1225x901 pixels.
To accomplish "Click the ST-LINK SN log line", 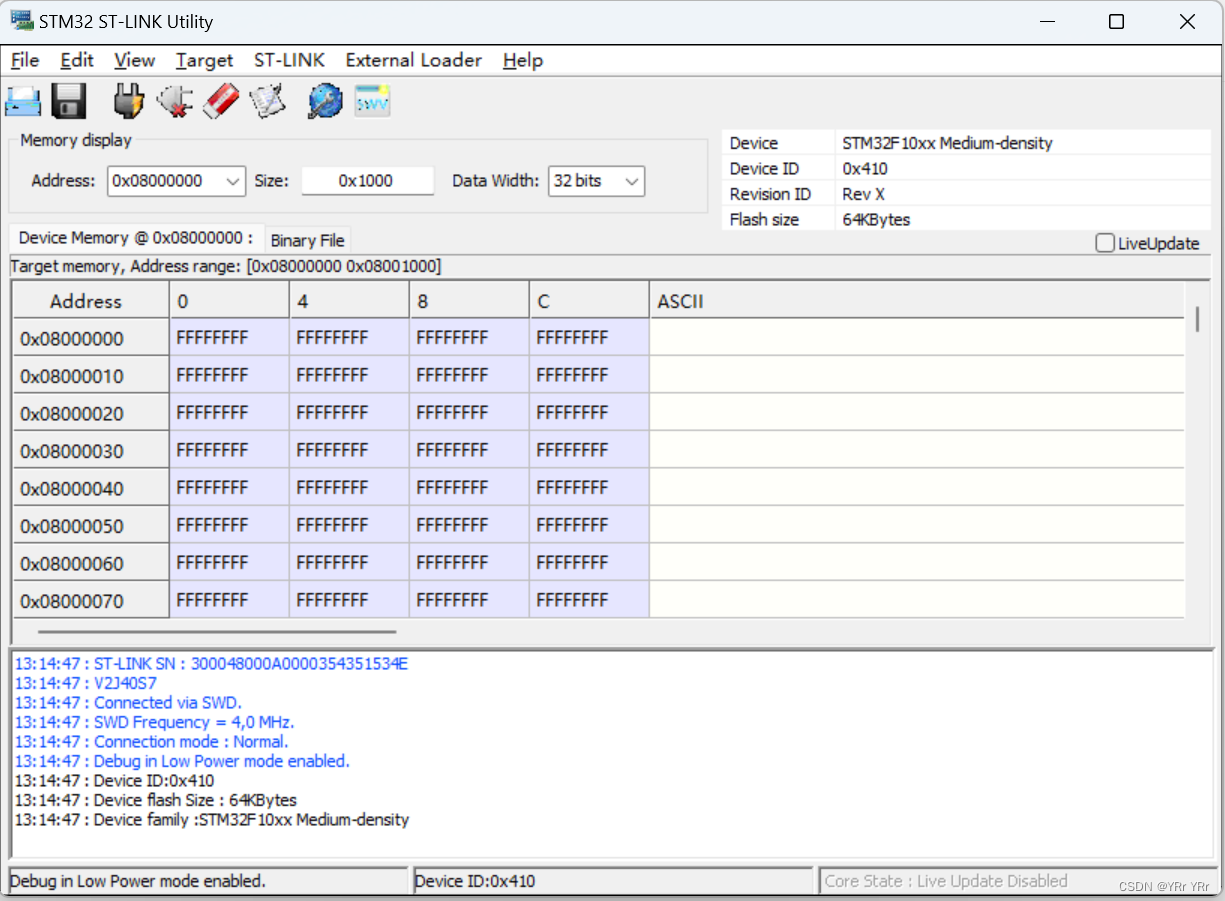I will pos(211,663).
